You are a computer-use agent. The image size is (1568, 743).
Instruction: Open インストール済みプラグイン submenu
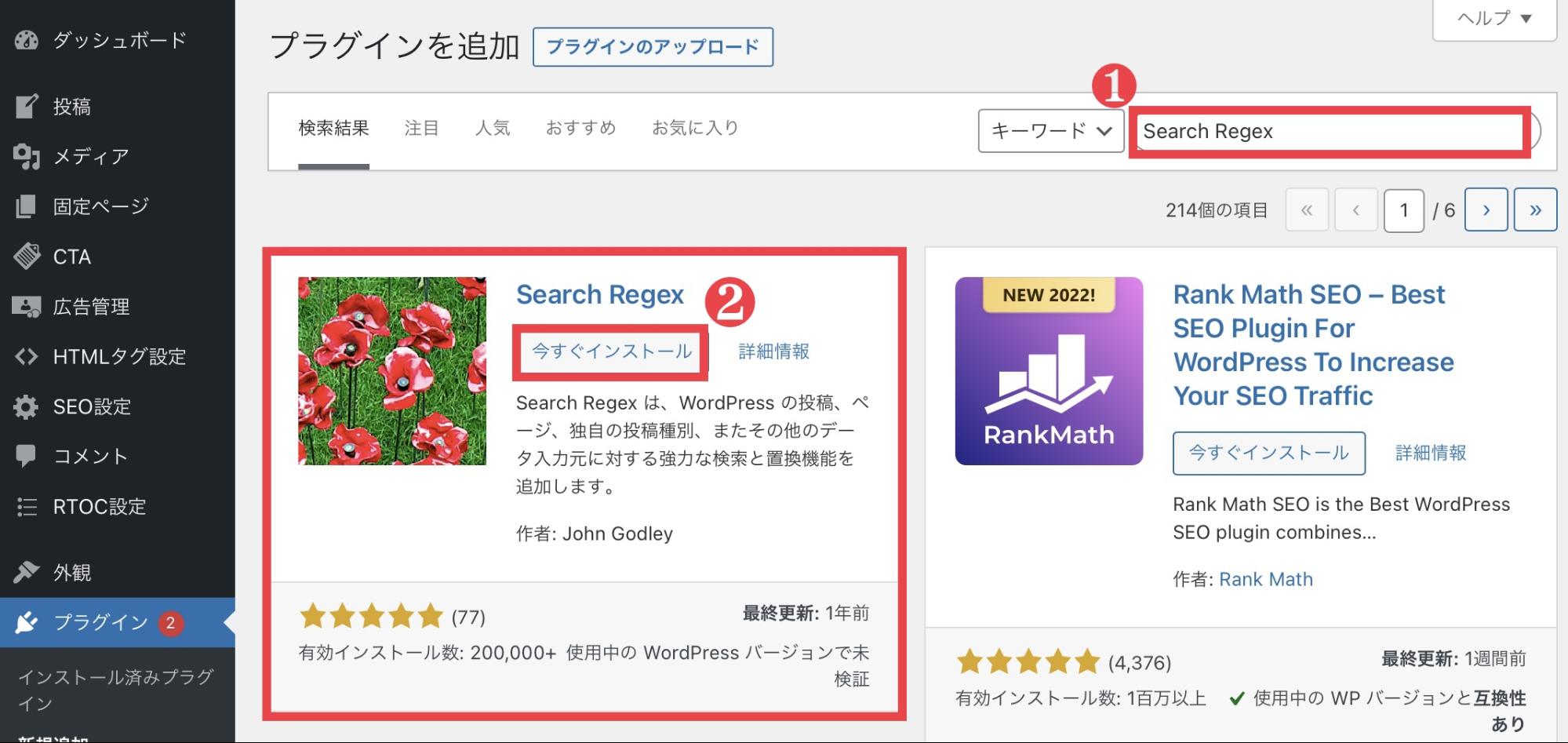point(115,690)
